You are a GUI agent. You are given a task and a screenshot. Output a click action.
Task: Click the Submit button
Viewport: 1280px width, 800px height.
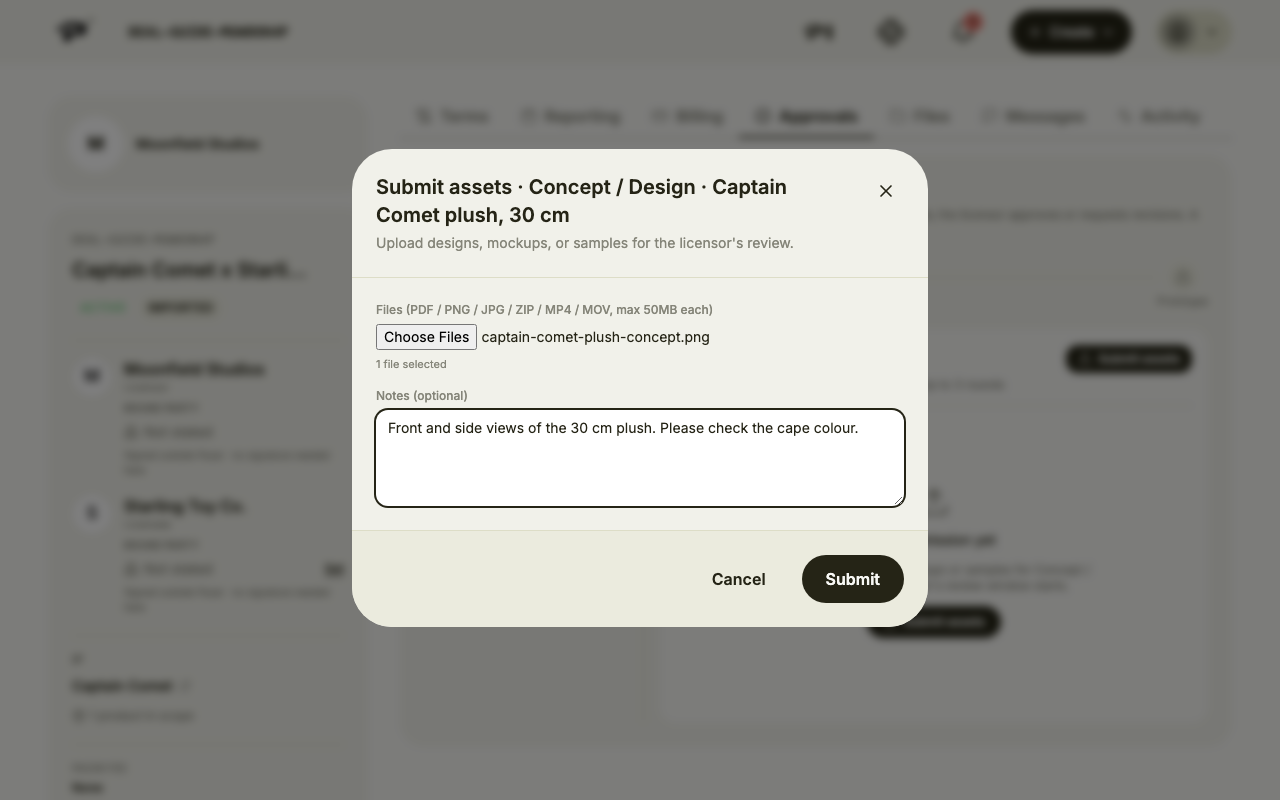pos(852,579)
